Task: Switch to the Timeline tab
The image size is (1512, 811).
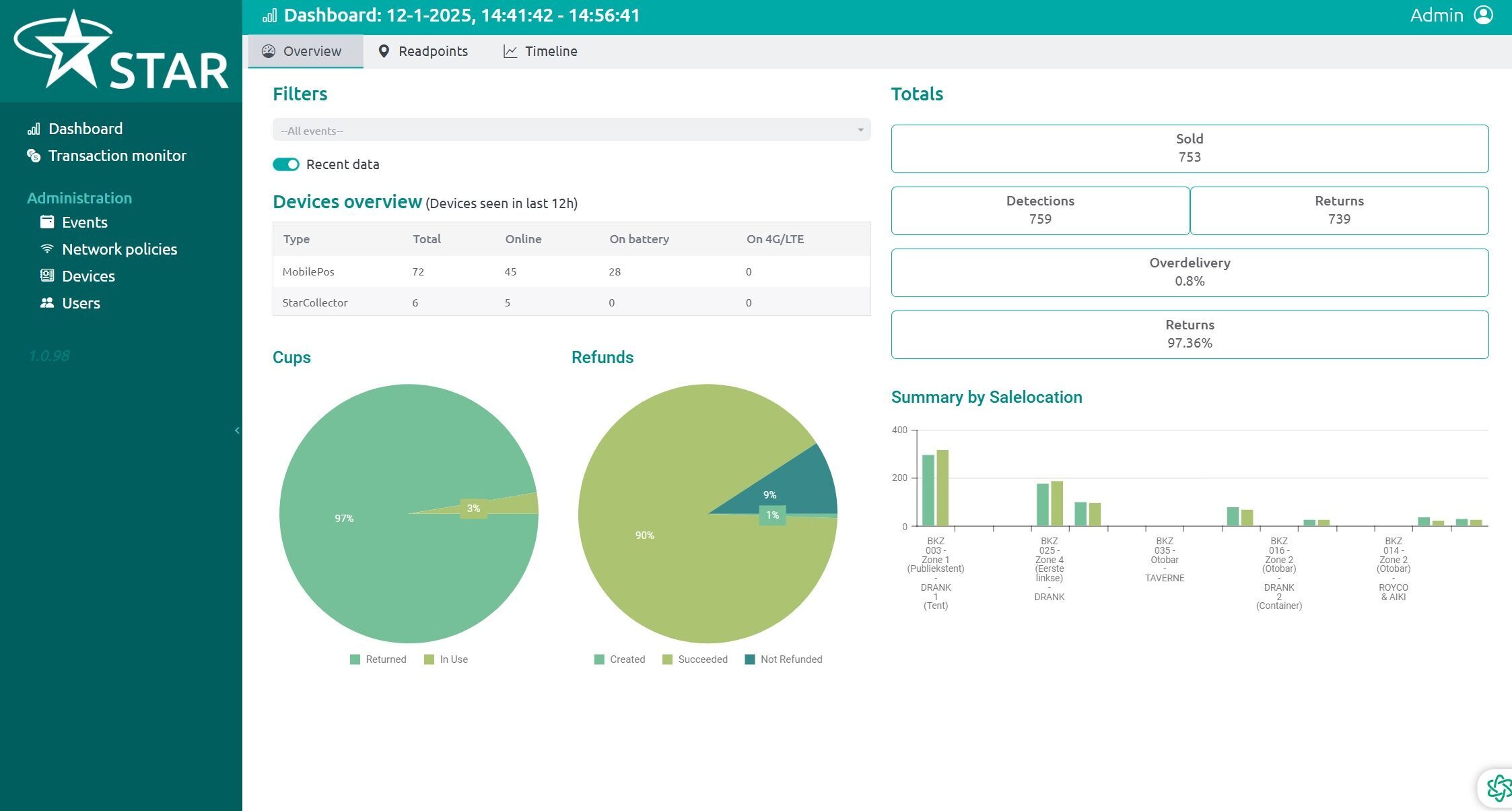Action: click(541, 51)
